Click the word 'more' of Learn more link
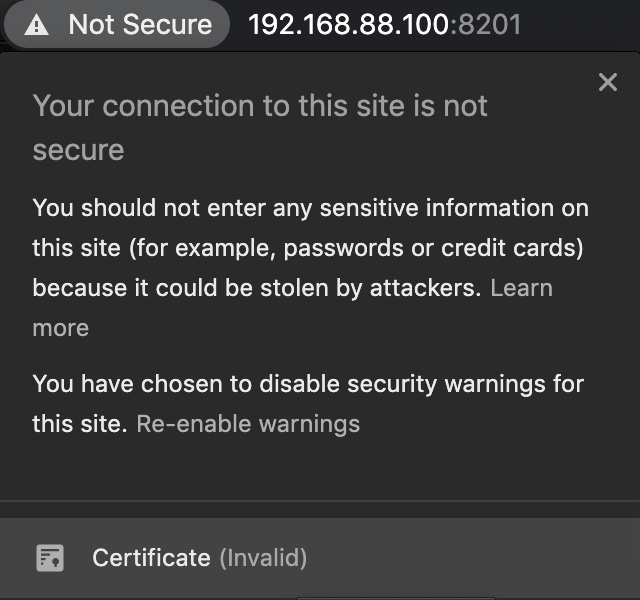 (61, 328)
